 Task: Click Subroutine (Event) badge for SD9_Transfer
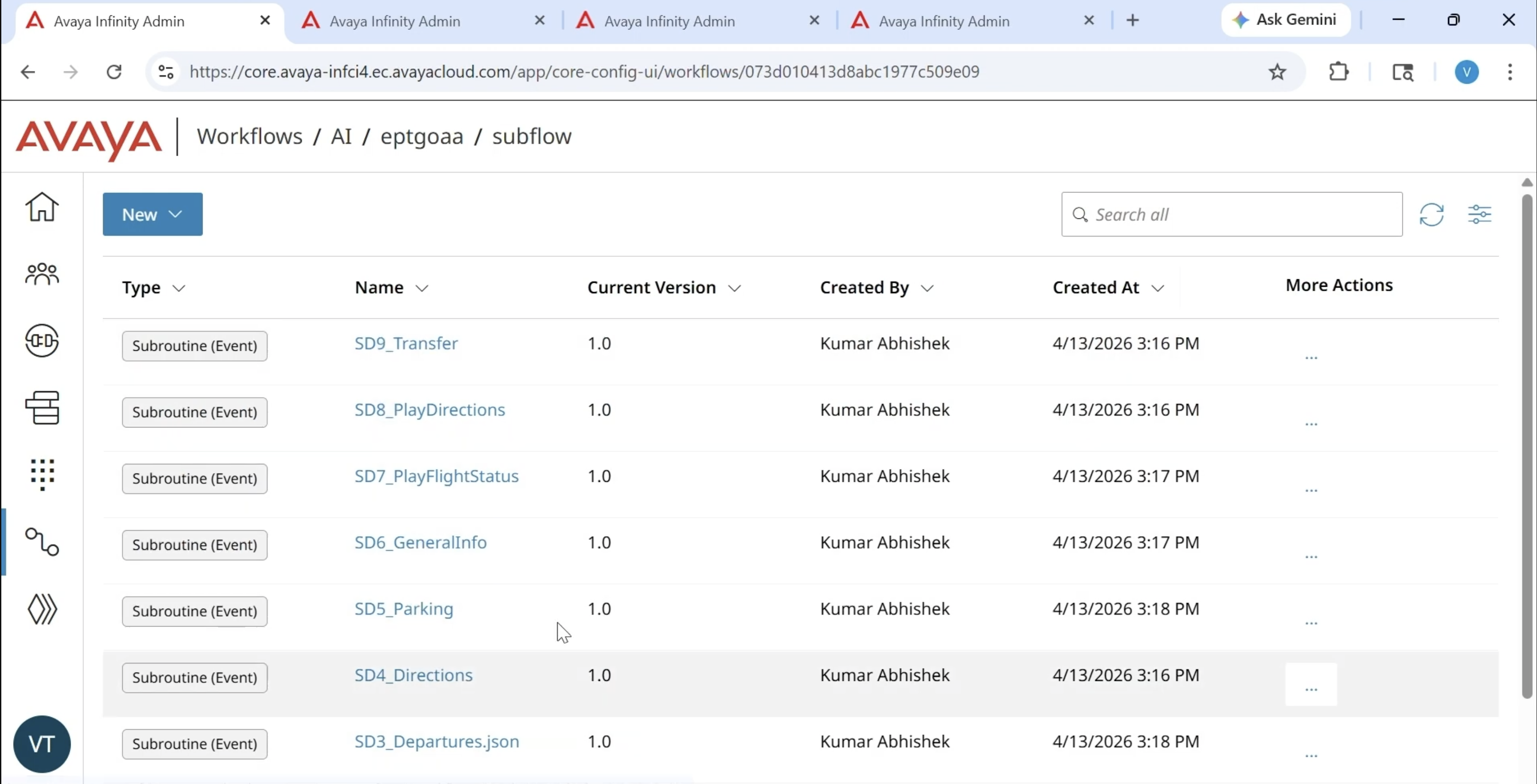click(194, 346)
